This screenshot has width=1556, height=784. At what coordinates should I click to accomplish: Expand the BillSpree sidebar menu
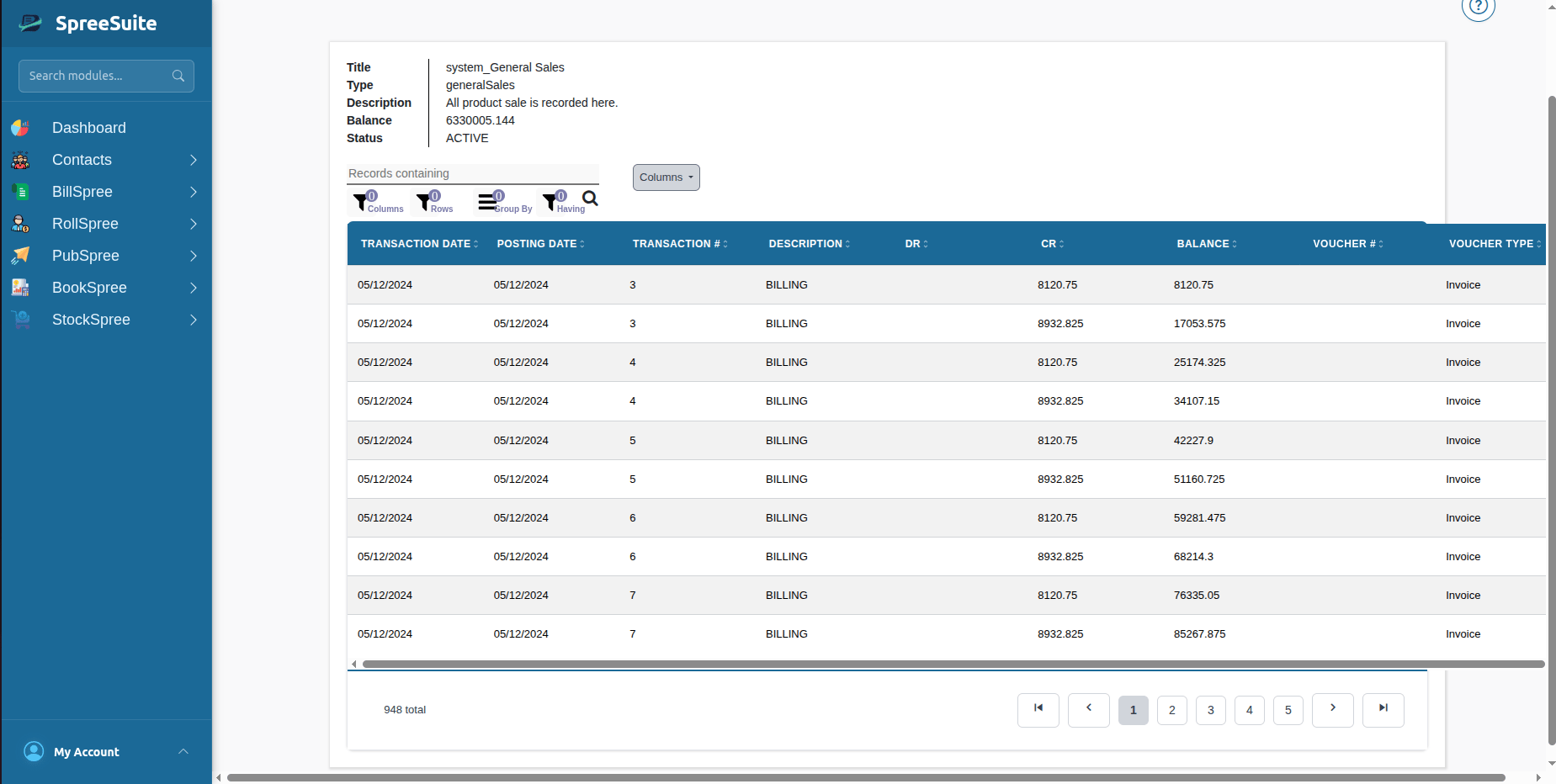coord(106,192)
